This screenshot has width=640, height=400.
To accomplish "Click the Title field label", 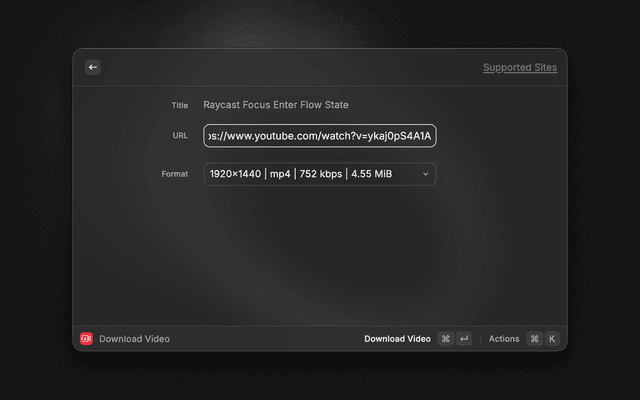I will (180, 105).
